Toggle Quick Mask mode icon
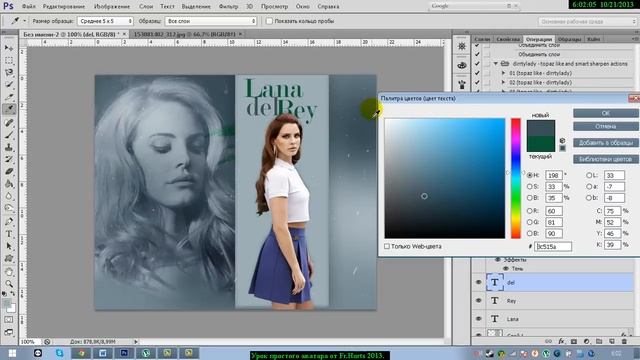 click(x=9, y=320)
